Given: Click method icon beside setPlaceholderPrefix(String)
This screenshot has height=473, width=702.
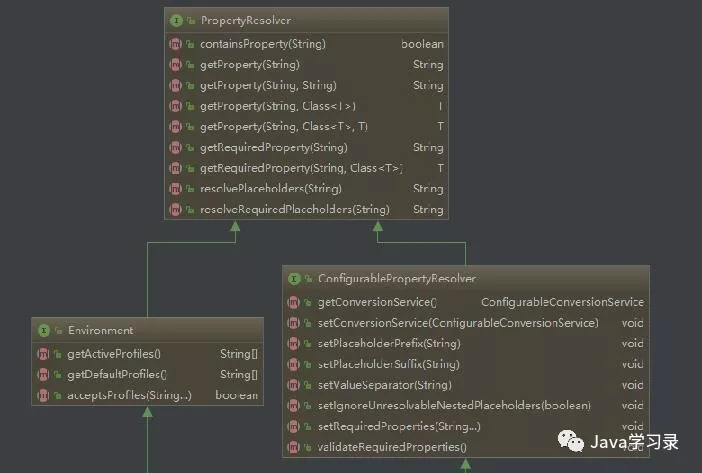Looking at the screenshot, I should point(293,343).
